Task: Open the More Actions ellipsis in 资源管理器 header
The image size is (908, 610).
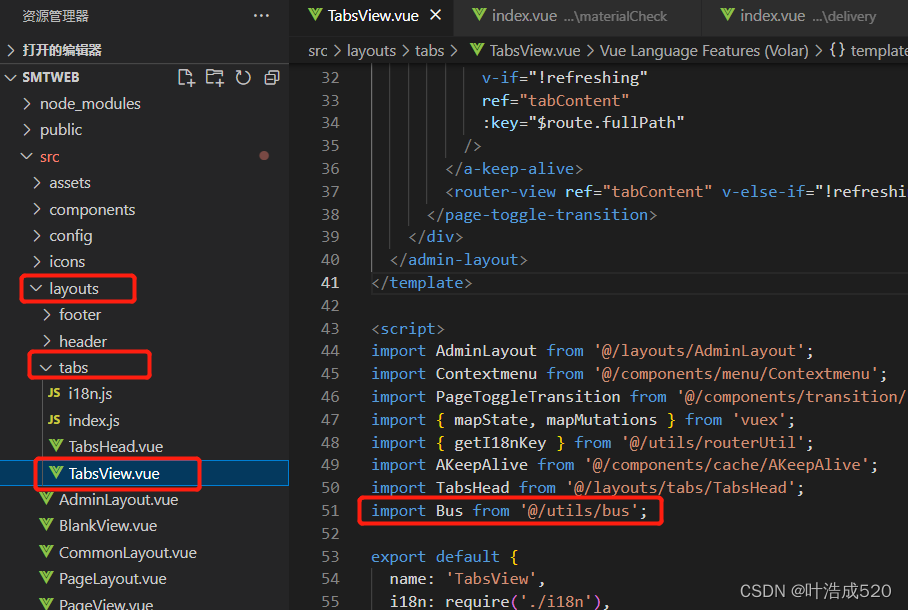Action: coord(261,16)
